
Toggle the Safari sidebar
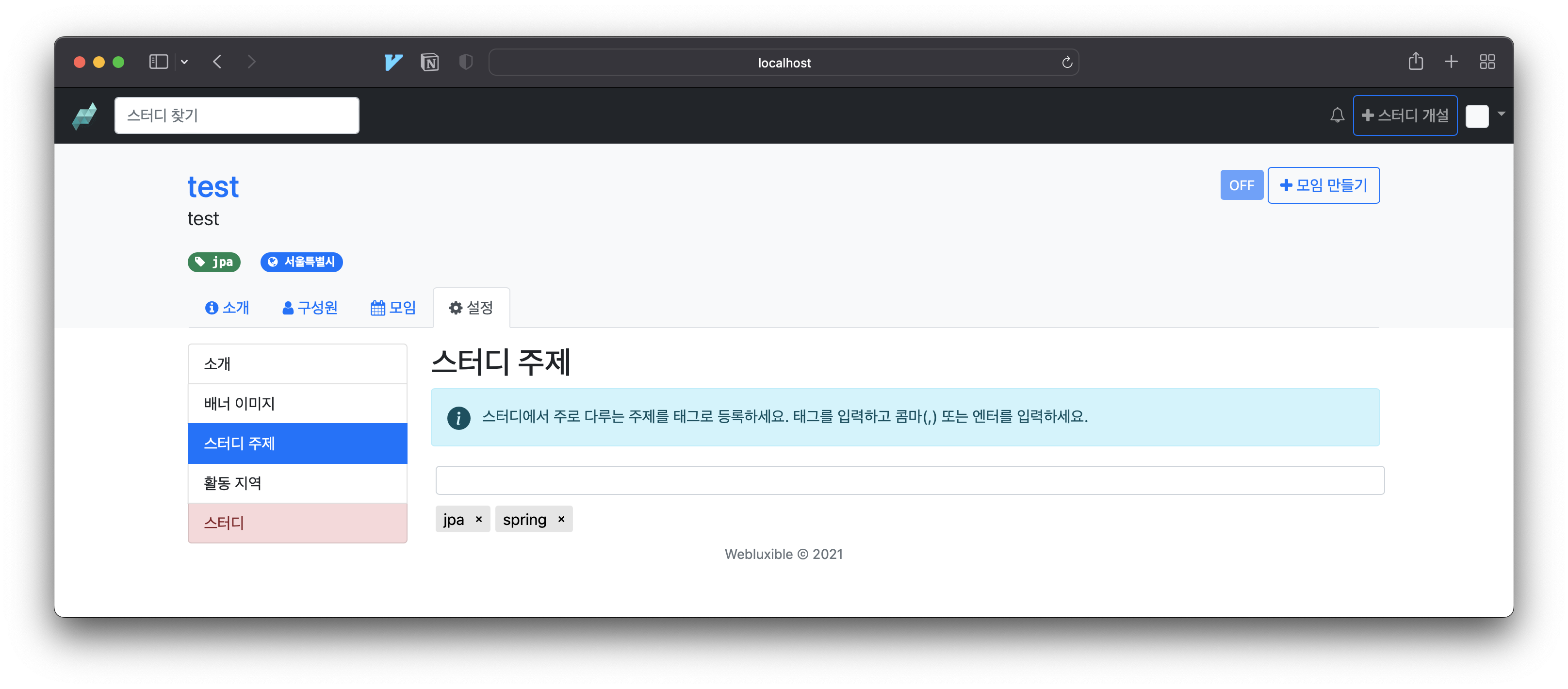tap(158, 62)
